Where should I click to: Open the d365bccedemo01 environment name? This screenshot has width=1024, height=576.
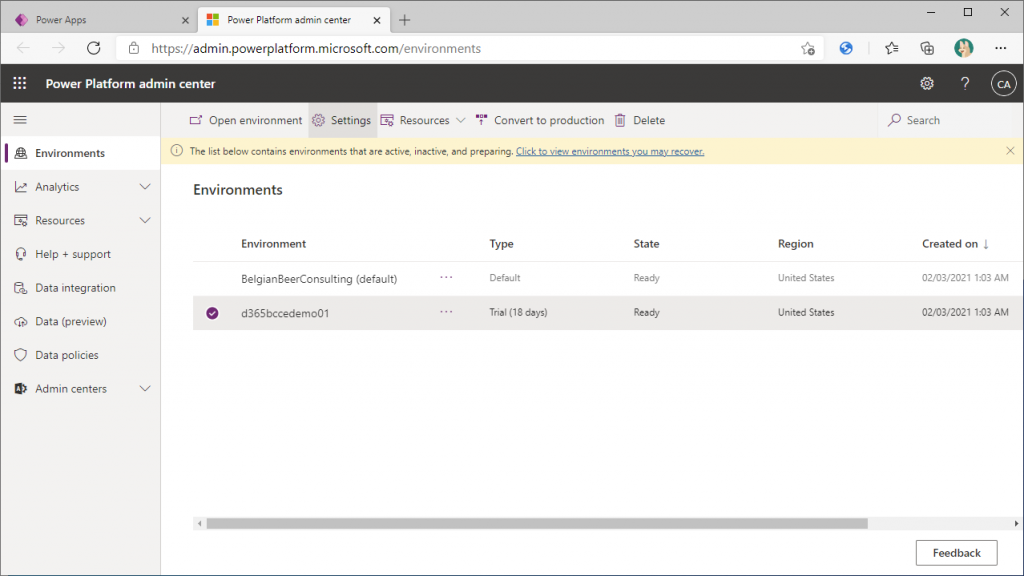point(285,313)
